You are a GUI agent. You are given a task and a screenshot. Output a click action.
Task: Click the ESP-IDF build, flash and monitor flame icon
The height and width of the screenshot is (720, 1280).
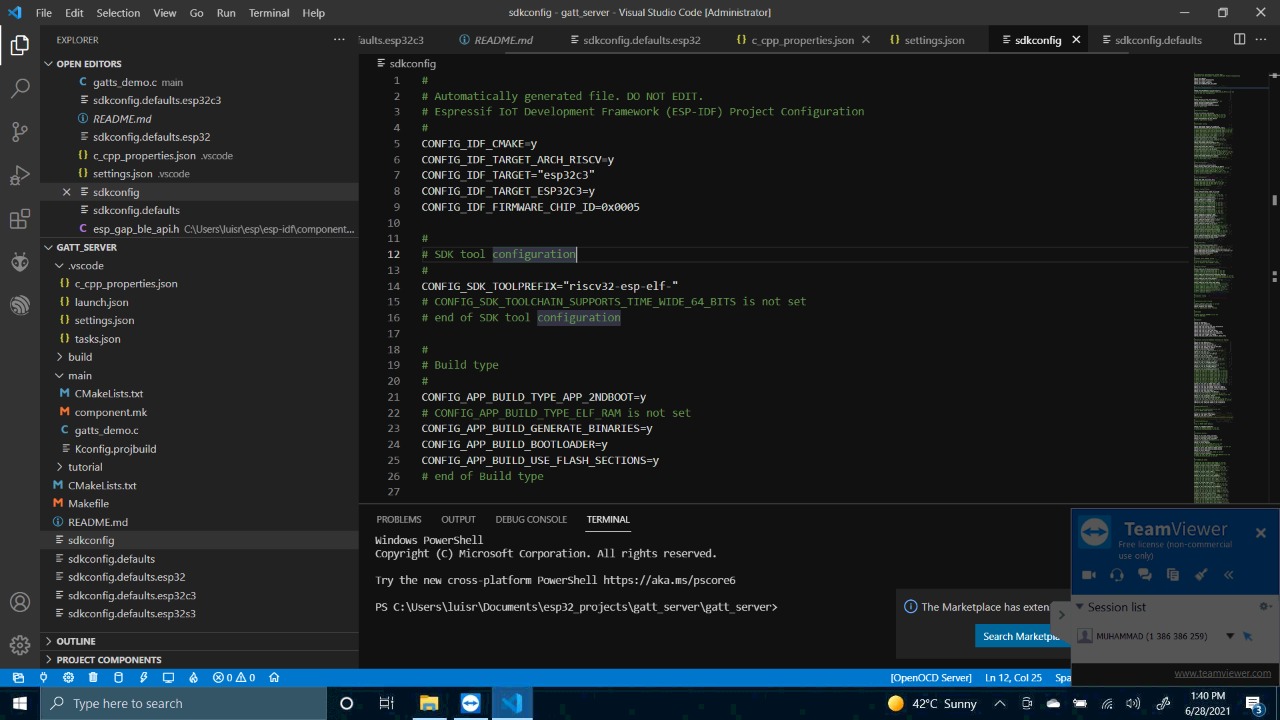(194, 677)
